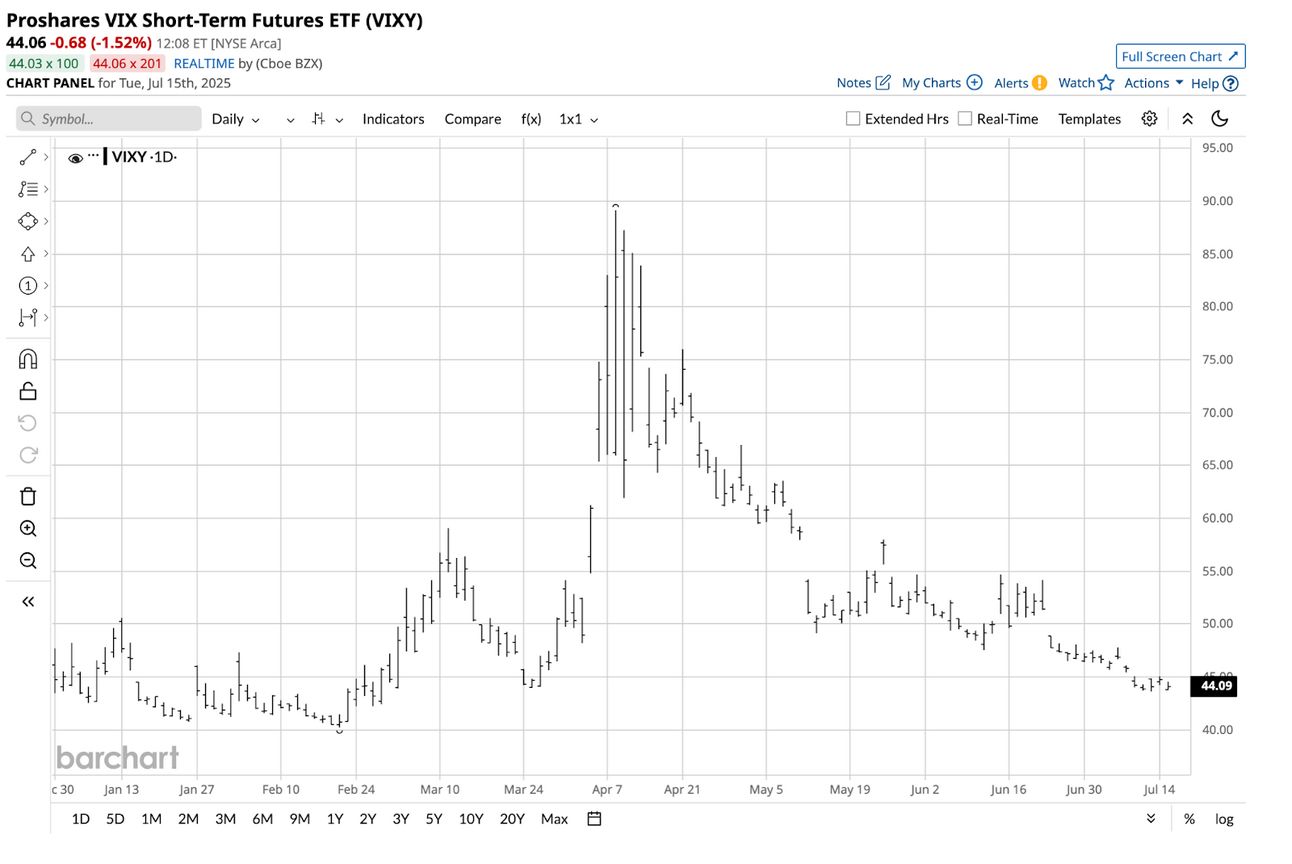Open VIXY series three-dot options
1292x864 pixels.
[93, 156]
